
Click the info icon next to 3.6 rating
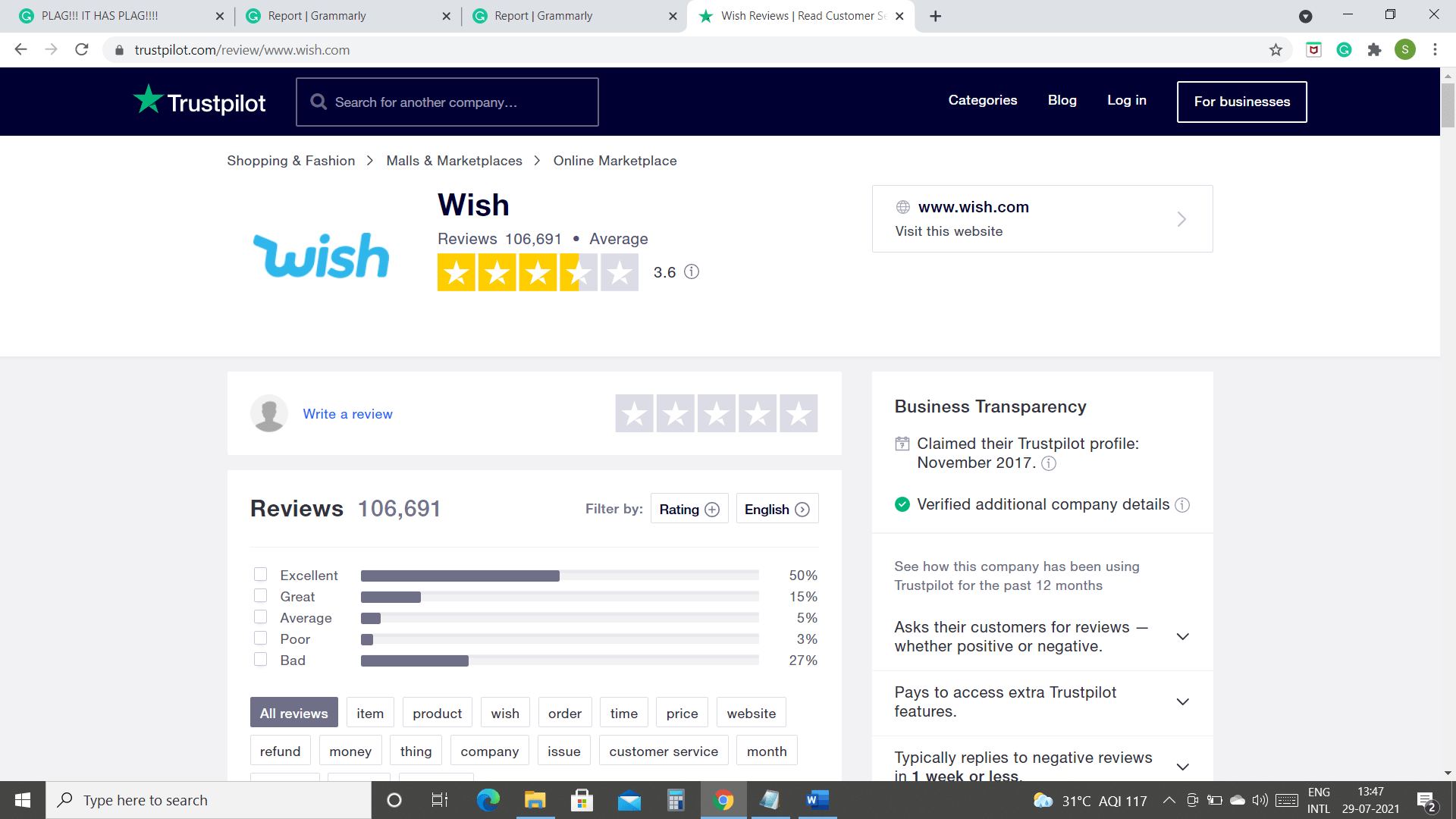[x=691, y=272]
